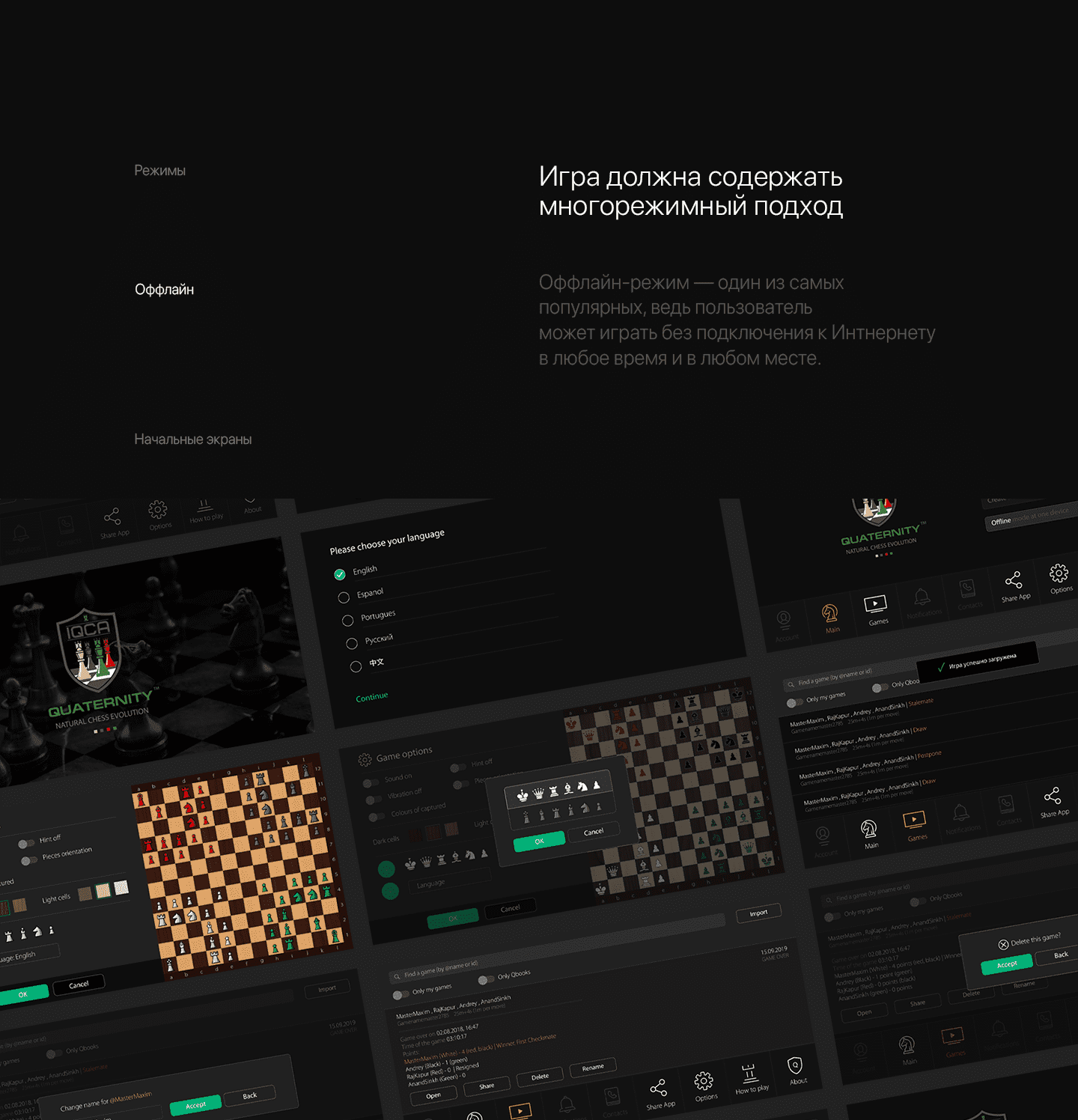The width and height of the screenshot is (1078, 1120).
Task: Toggle the Pieces orientation switch
Action: (x=30, y=860)
